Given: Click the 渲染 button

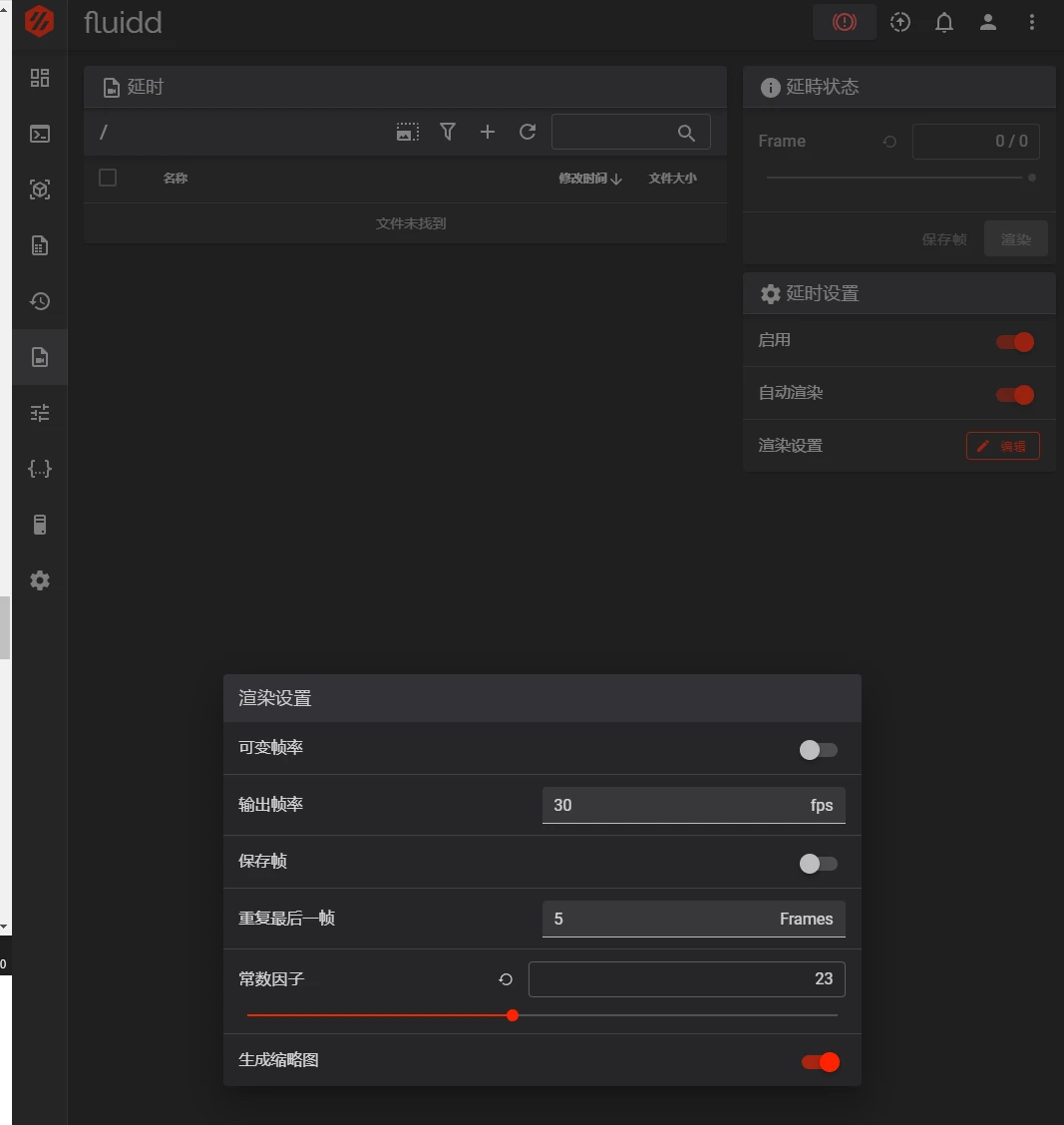Looking at the screenshot, I should point(1015,239).
